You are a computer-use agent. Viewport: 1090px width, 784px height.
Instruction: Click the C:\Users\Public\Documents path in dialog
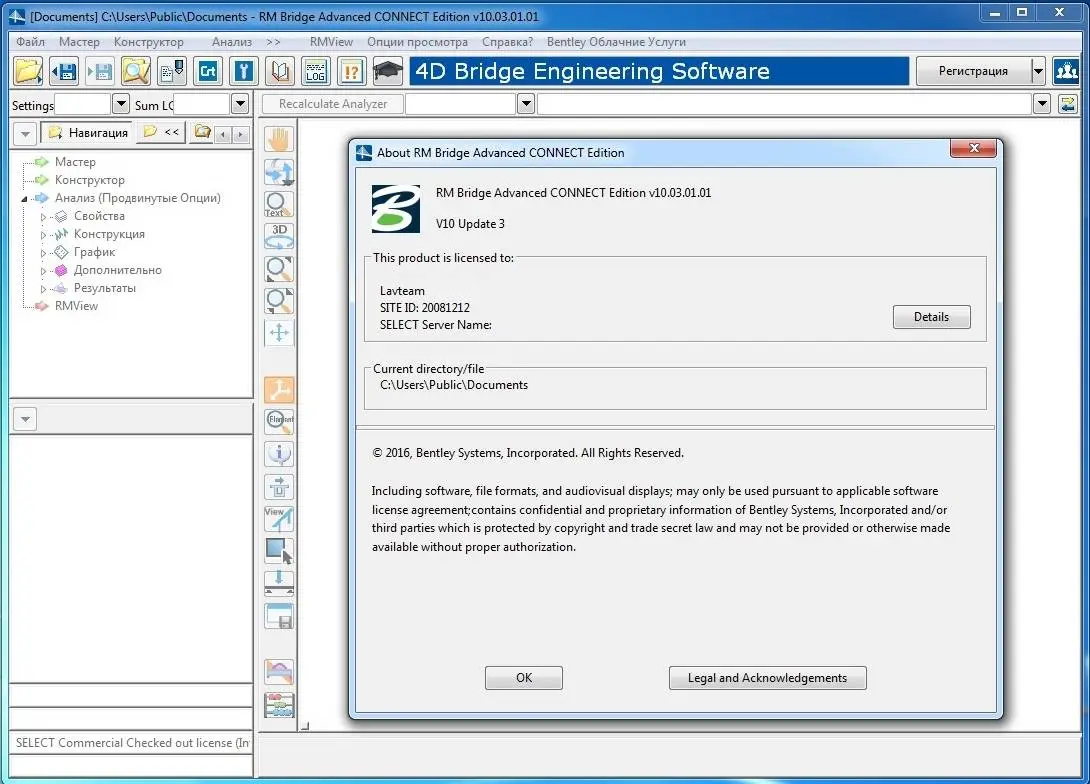click(454, 385)
